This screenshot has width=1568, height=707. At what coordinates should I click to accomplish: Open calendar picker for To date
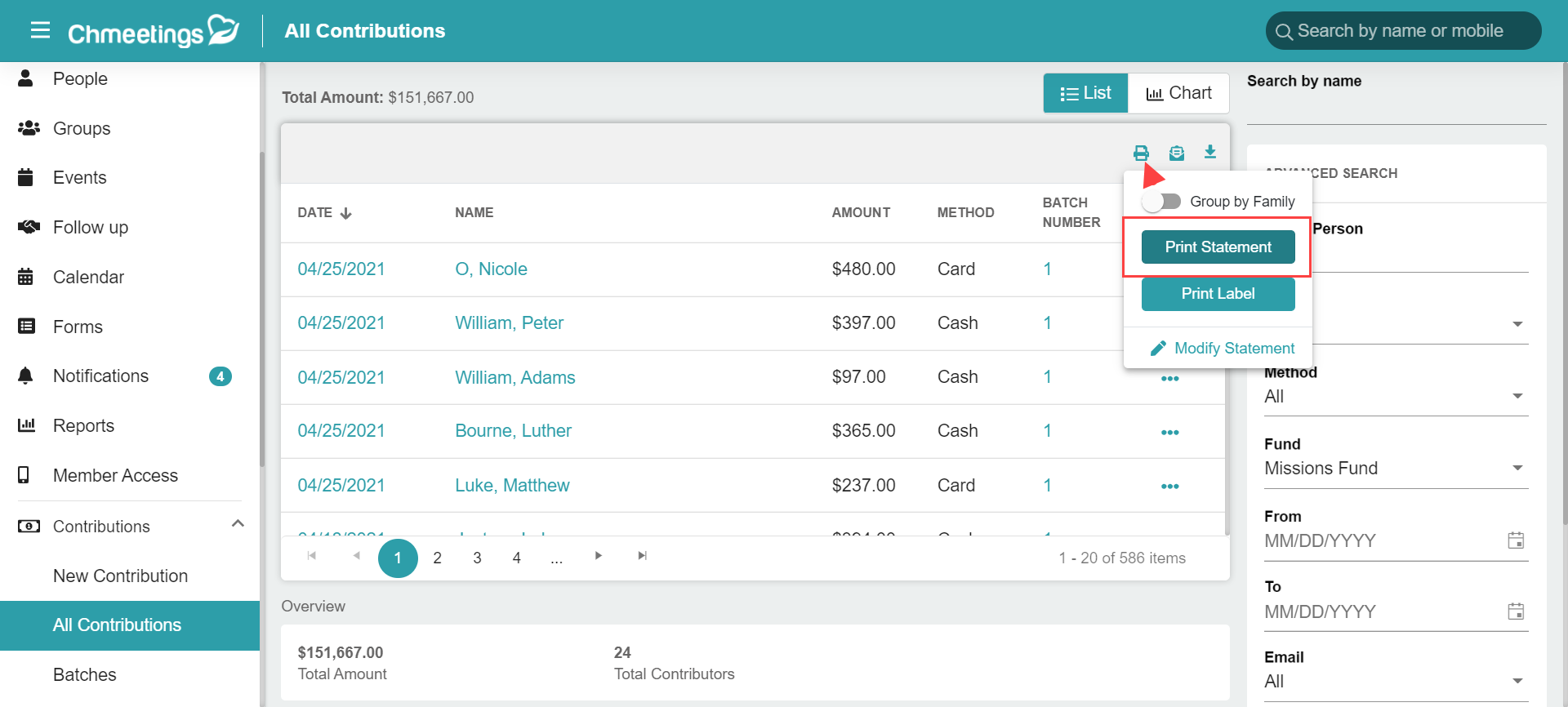(x=1516, y=611)
